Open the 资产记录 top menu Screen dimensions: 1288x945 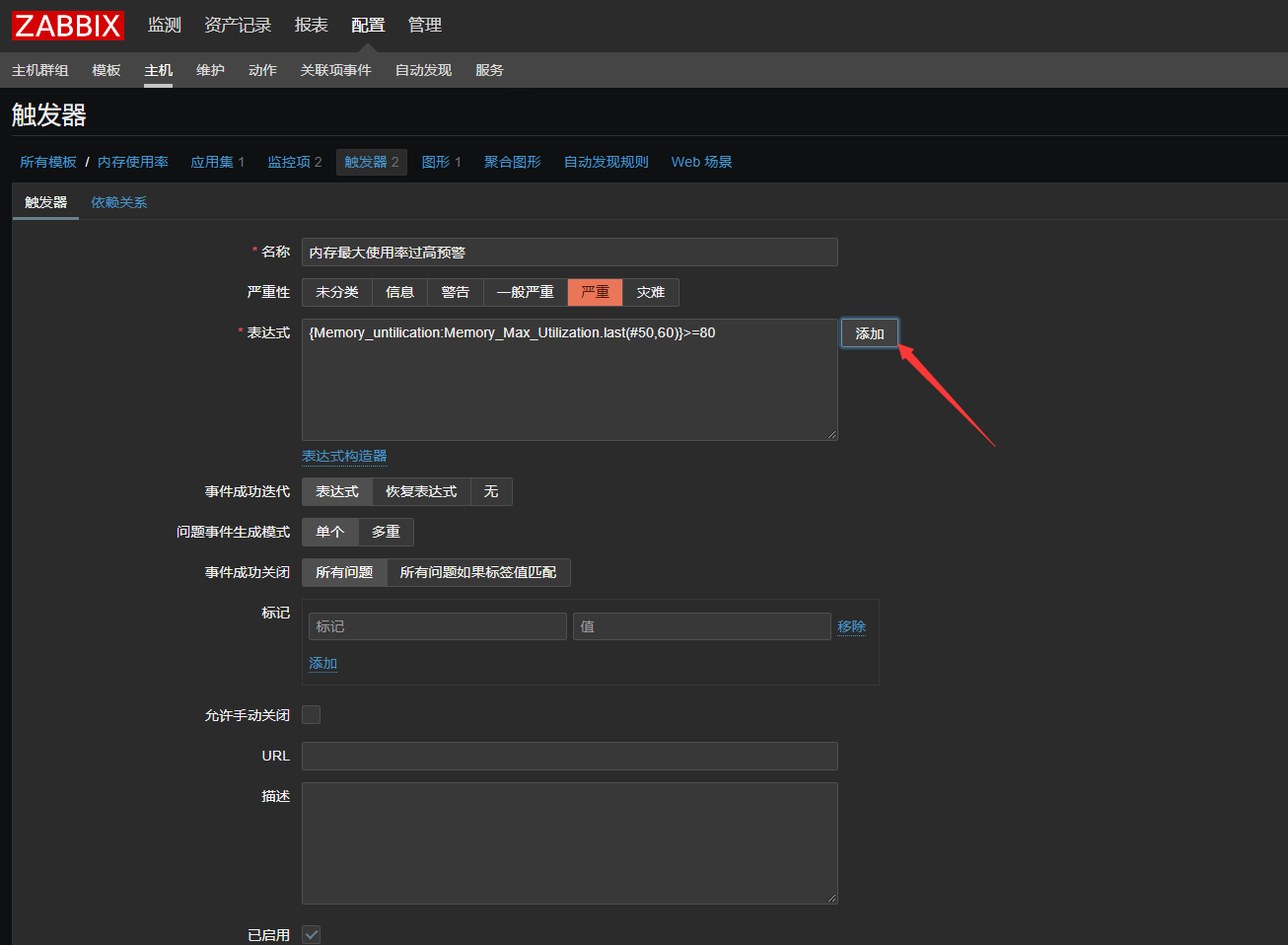pos(238,26)
